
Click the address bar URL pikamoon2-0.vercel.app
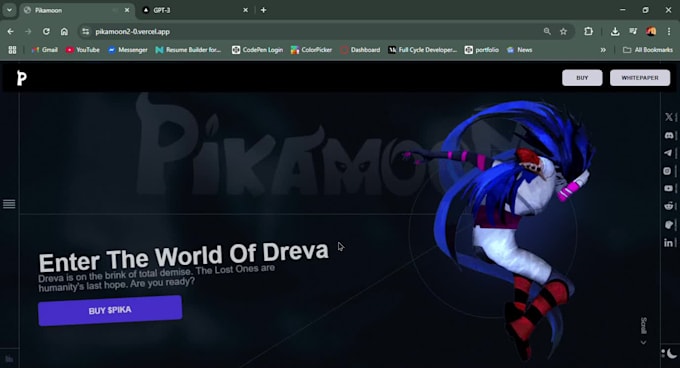coord(133,32)
